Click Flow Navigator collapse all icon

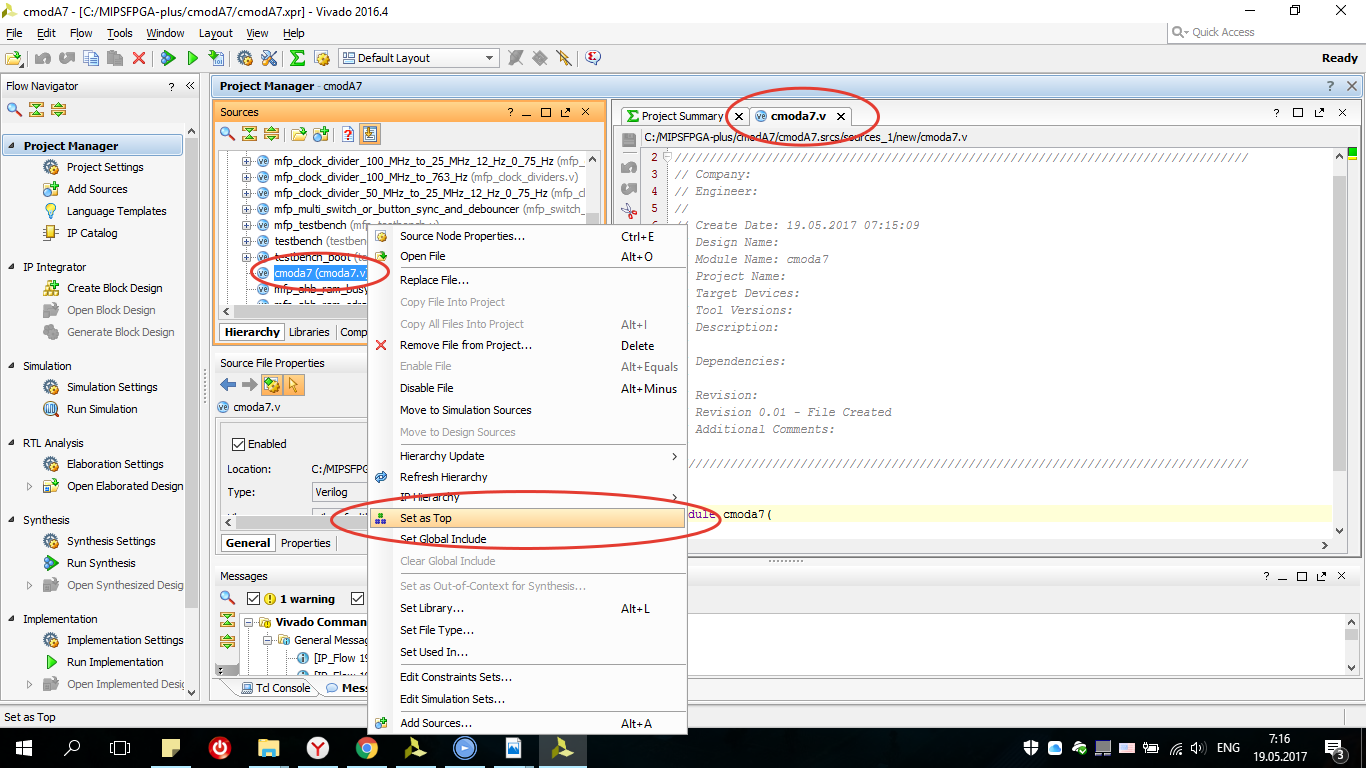[36, 110]
